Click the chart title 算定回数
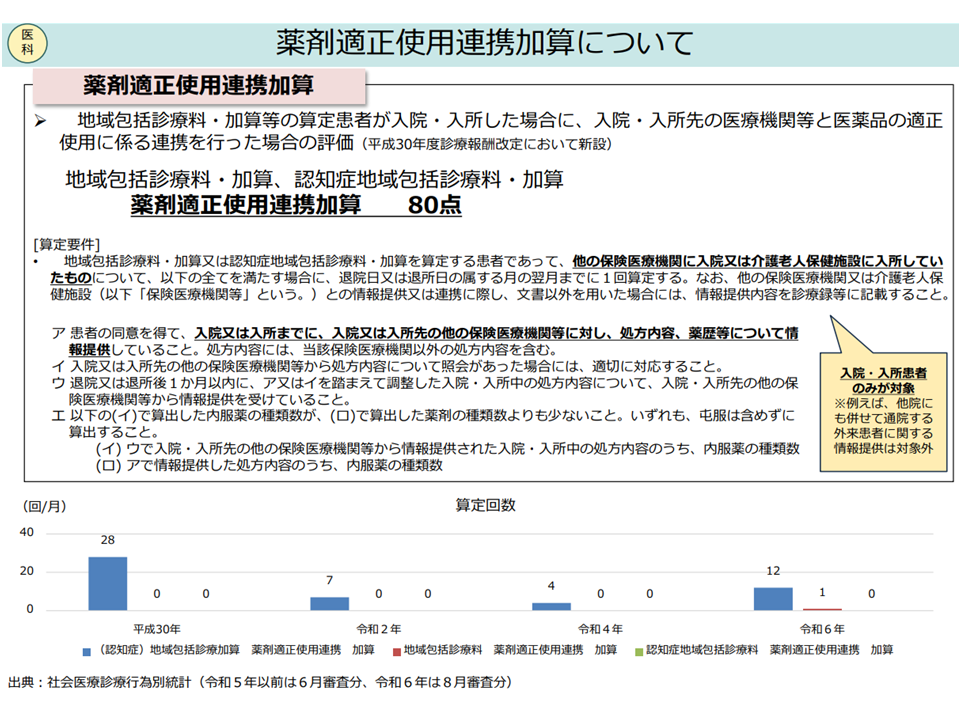Screen dimensions: 960x720 click(x=485, y=505)
